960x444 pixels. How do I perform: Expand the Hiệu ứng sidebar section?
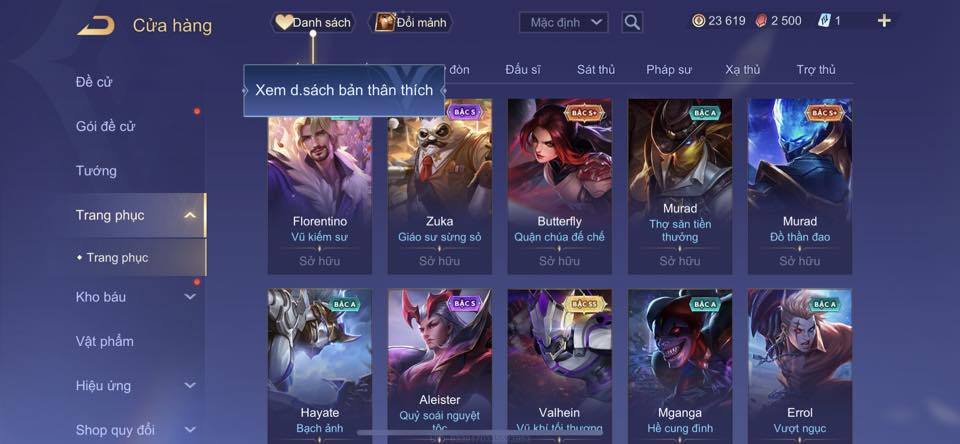click(190, 386)
